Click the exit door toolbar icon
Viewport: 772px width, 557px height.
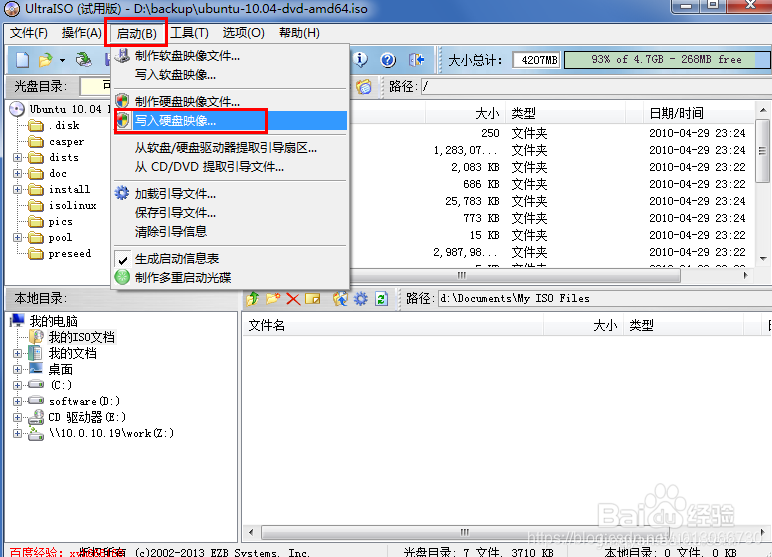tap(417, 60)
